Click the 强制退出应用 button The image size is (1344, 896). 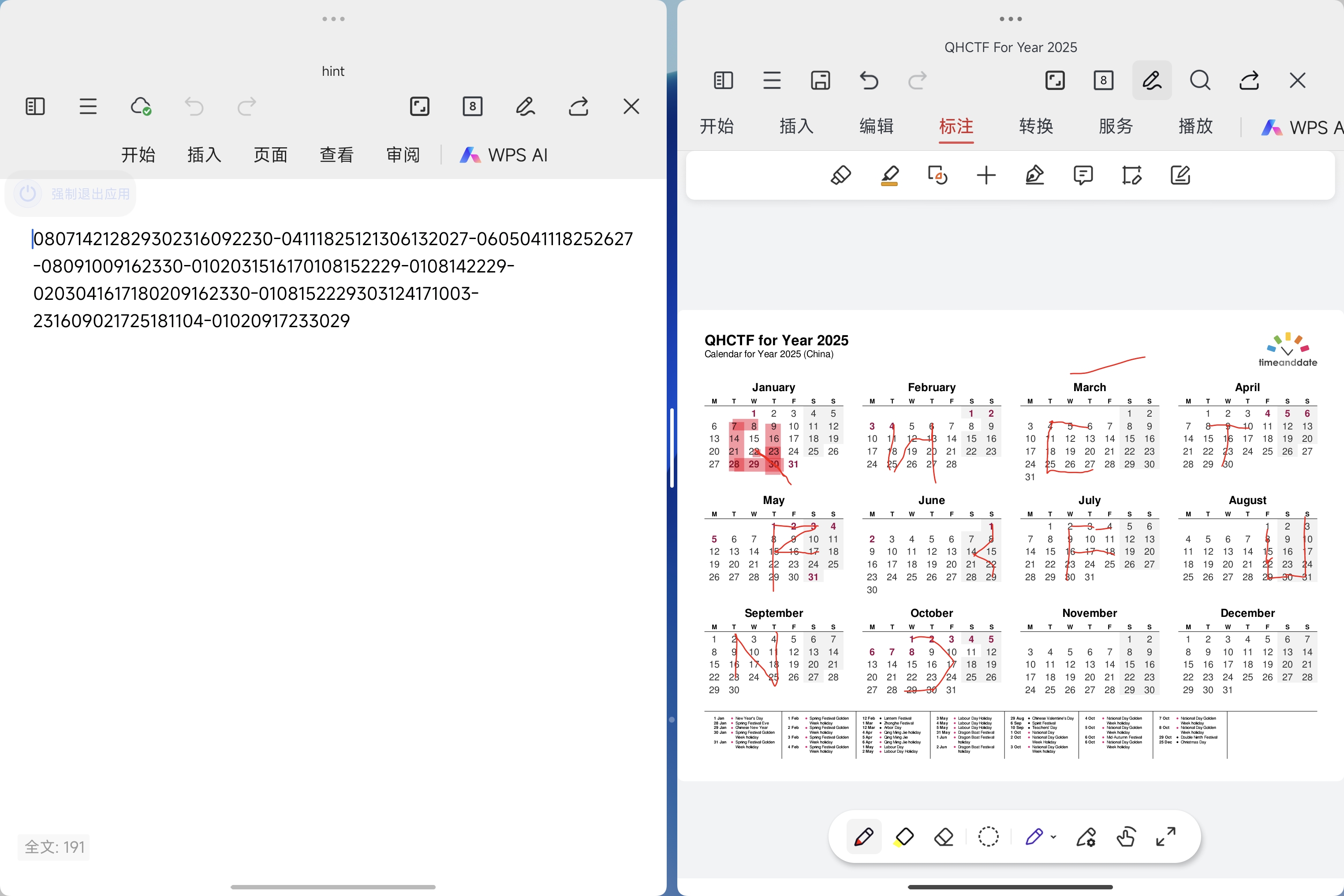[x=71, y=194]
